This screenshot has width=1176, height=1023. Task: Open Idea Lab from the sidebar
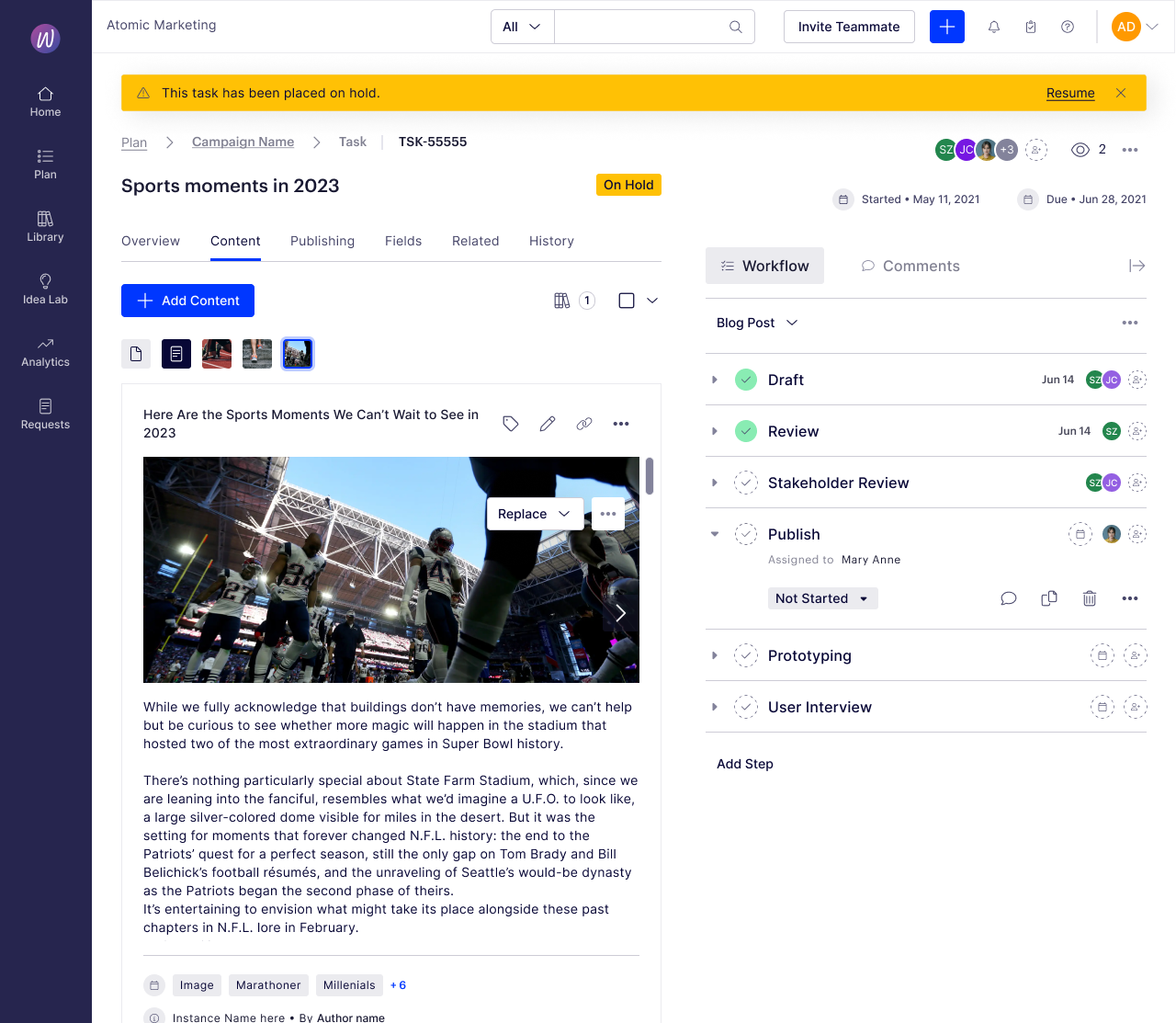coord(45,289)
